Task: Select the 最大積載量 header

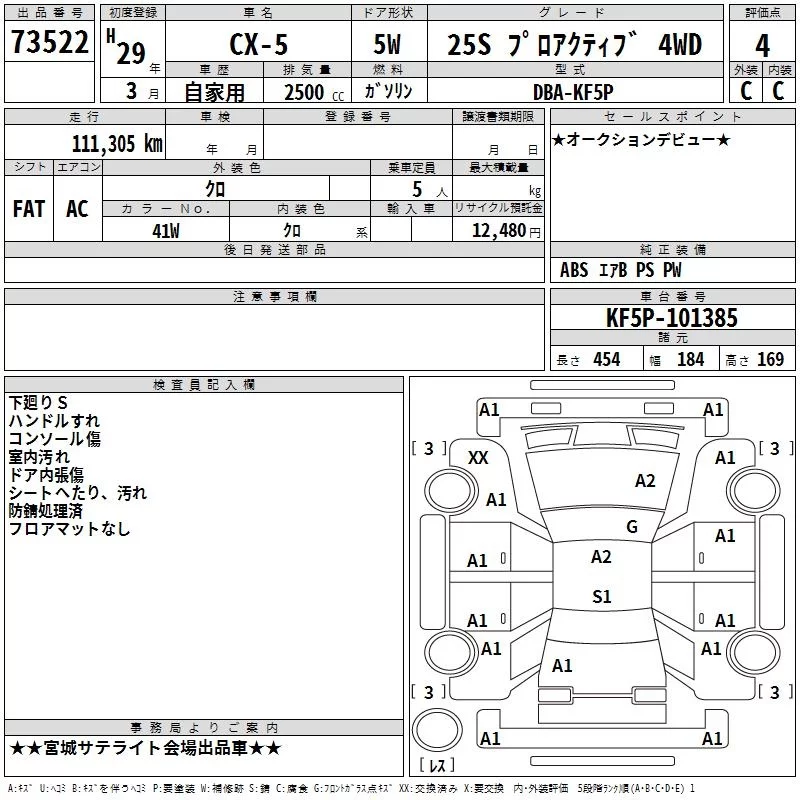Action: [x=498, y=167]
